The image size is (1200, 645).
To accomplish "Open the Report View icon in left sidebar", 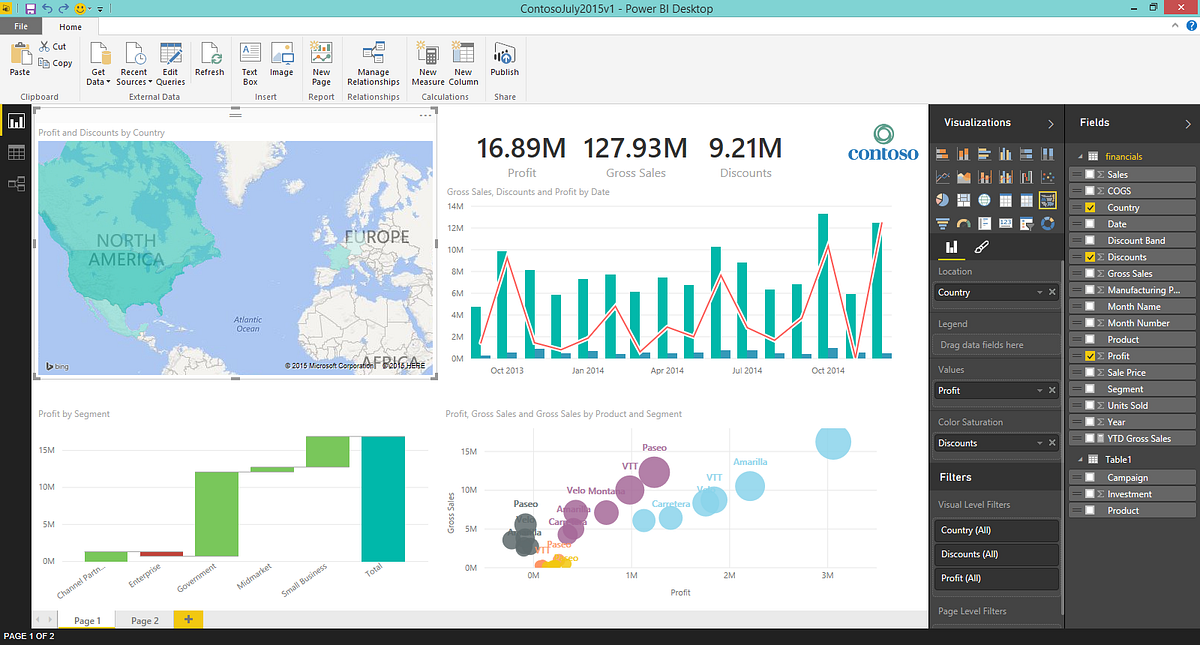I will point(15,120).
